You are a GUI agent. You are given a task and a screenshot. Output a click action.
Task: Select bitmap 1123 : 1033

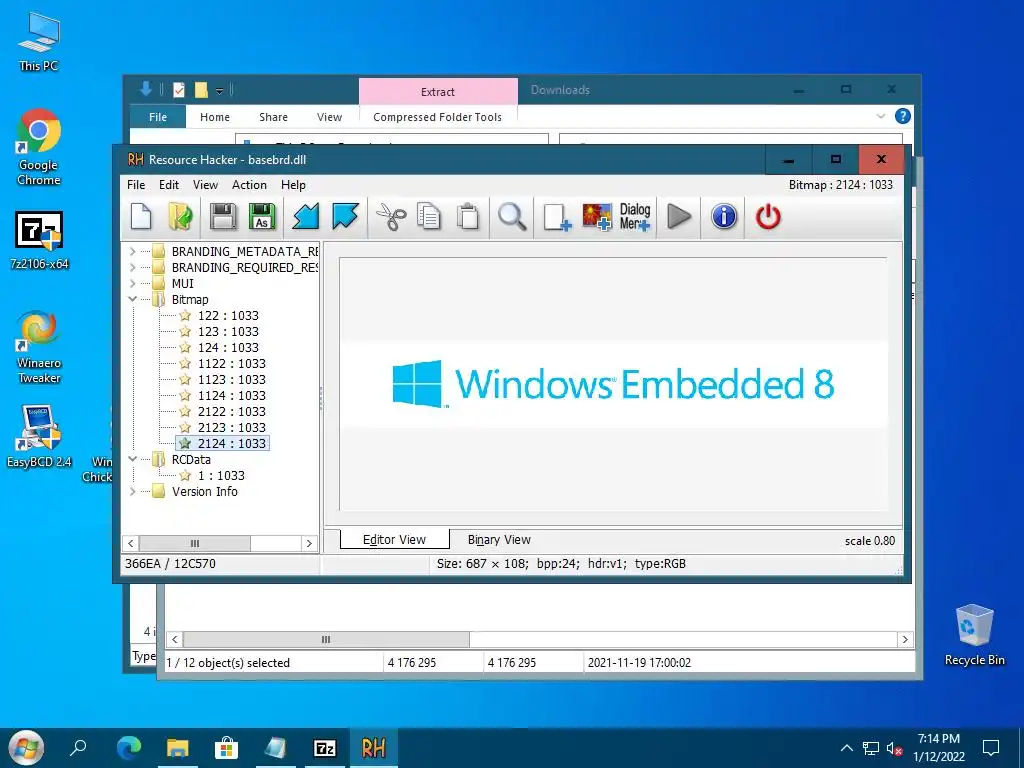click(232, 379)
